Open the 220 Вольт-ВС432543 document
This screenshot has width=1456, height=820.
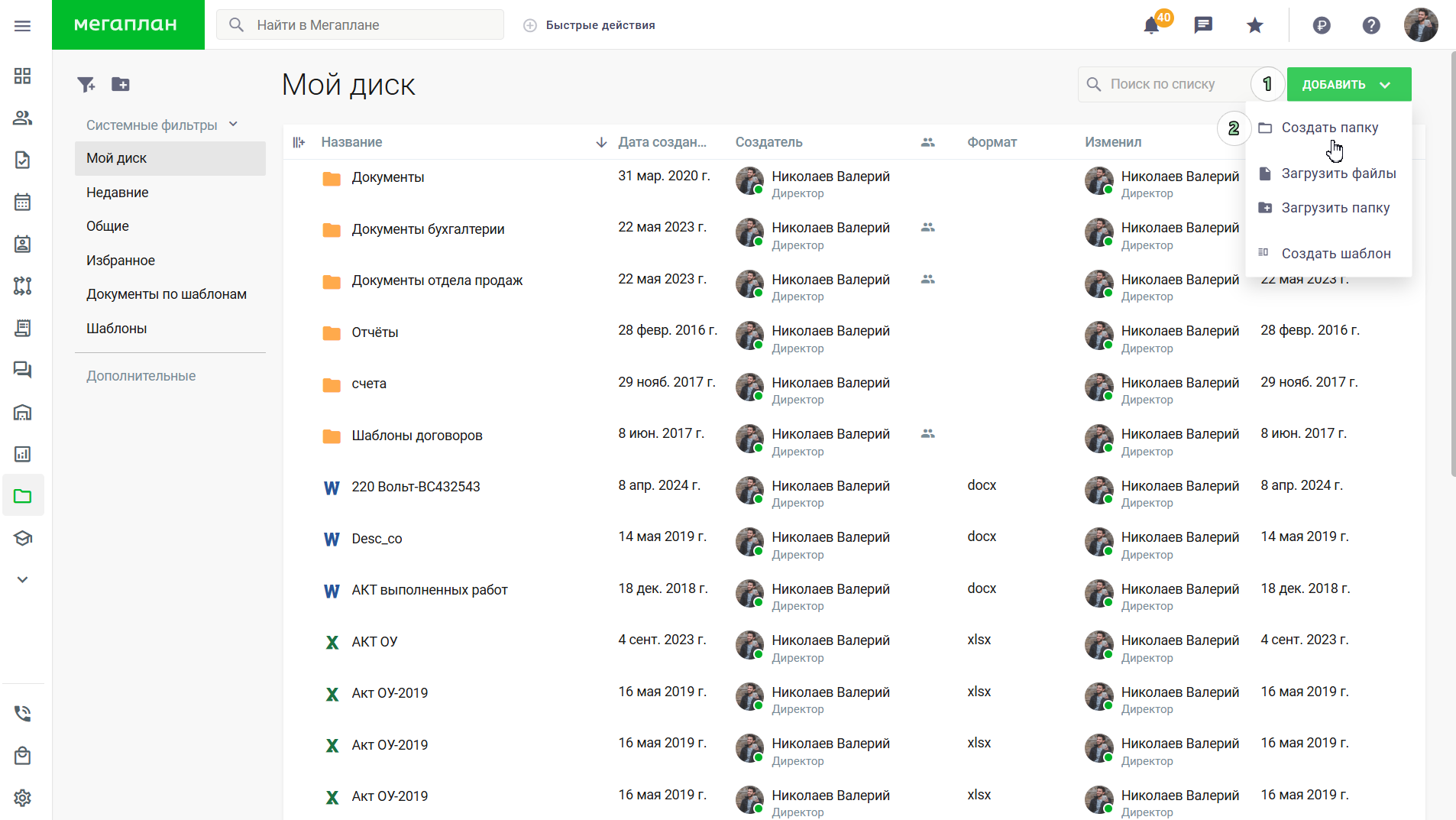tap(416, 487)
